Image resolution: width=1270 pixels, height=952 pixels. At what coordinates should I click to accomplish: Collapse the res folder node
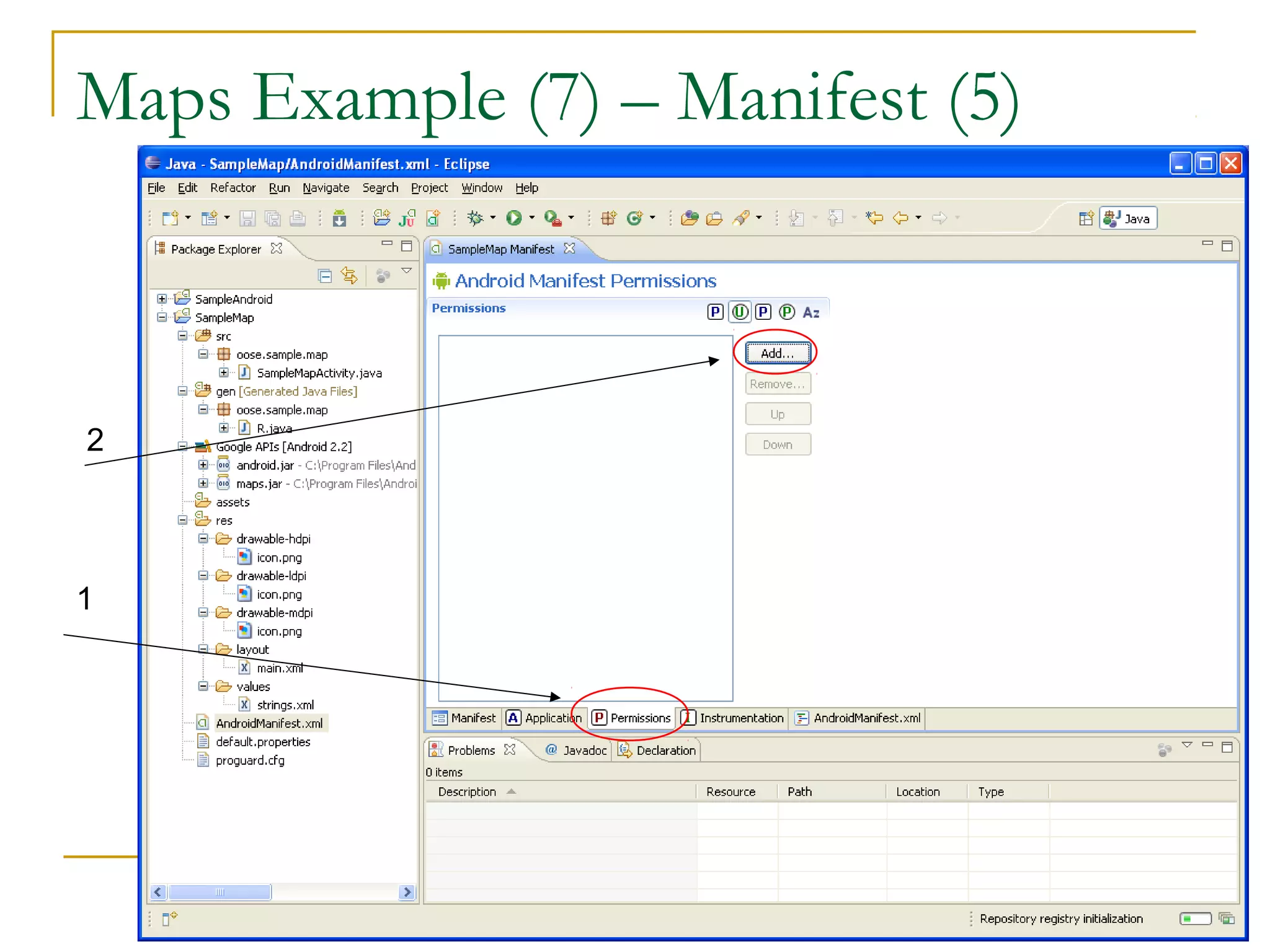(x=182, y=520)
